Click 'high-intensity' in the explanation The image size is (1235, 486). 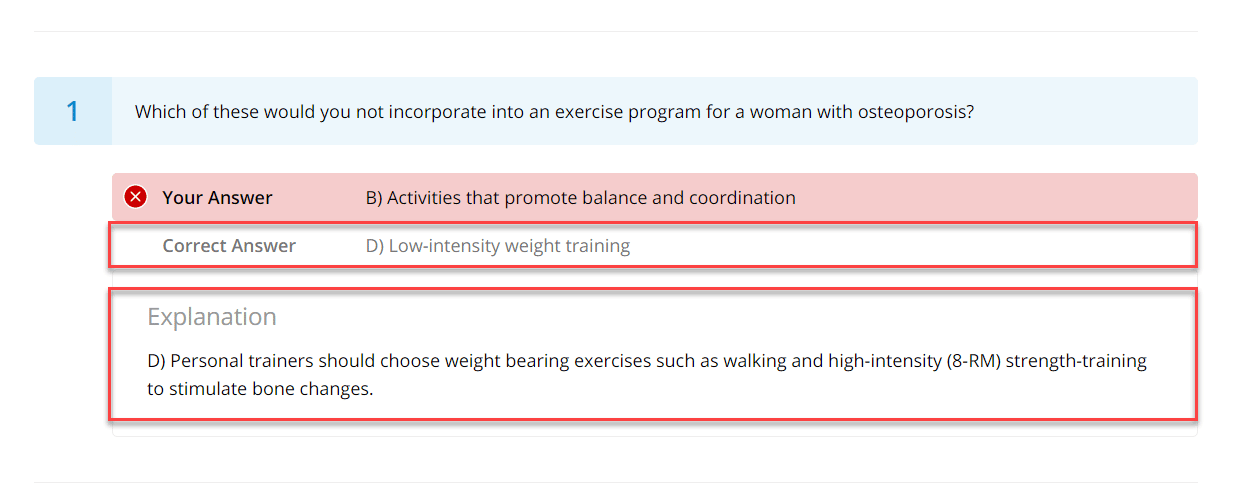883,360
